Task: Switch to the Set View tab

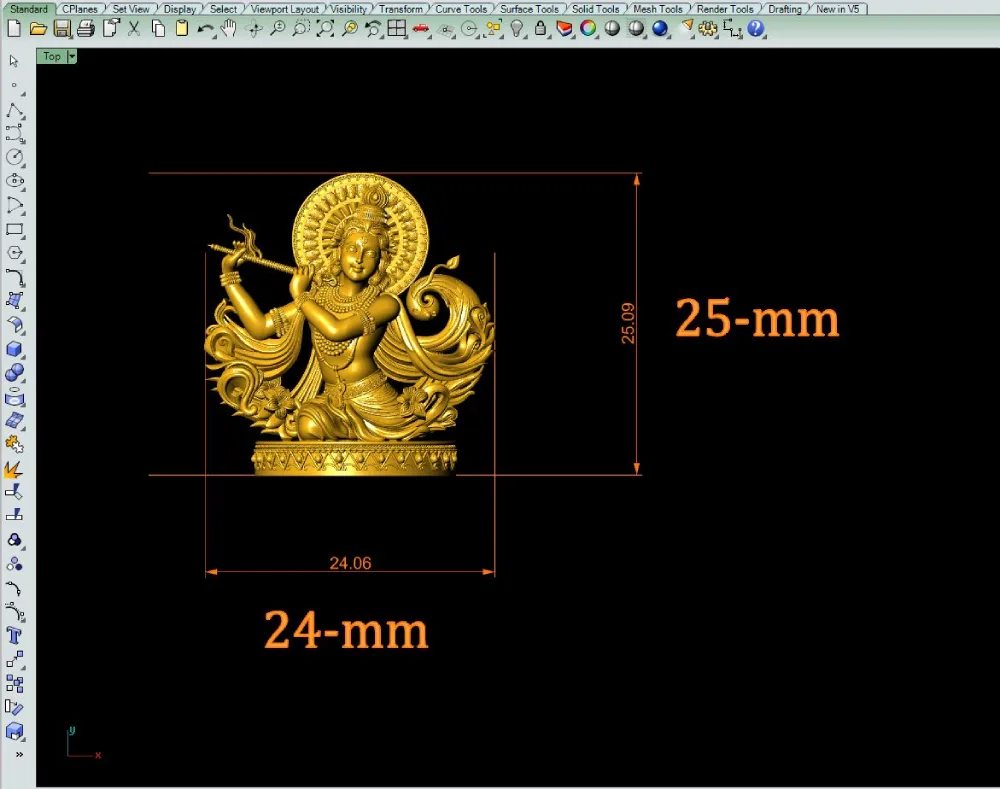Action: click(131, 9)
